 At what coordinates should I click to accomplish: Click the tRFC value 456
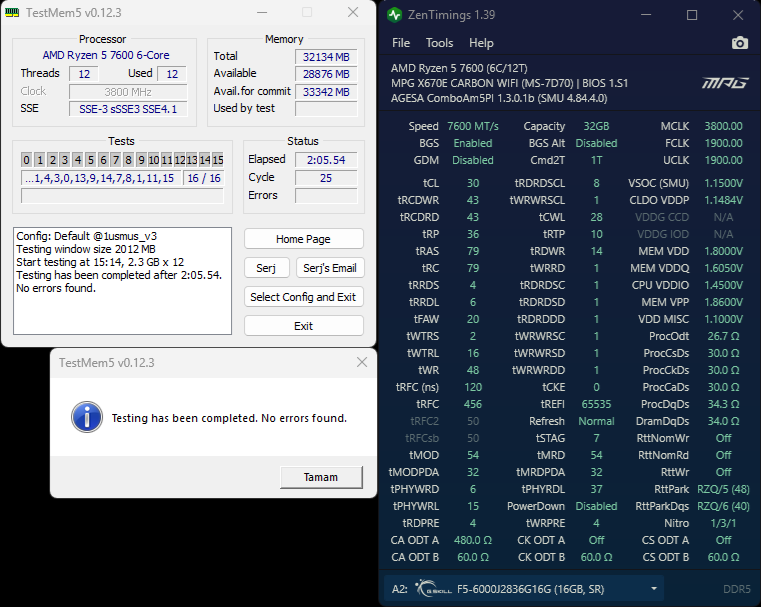point(473,404)
